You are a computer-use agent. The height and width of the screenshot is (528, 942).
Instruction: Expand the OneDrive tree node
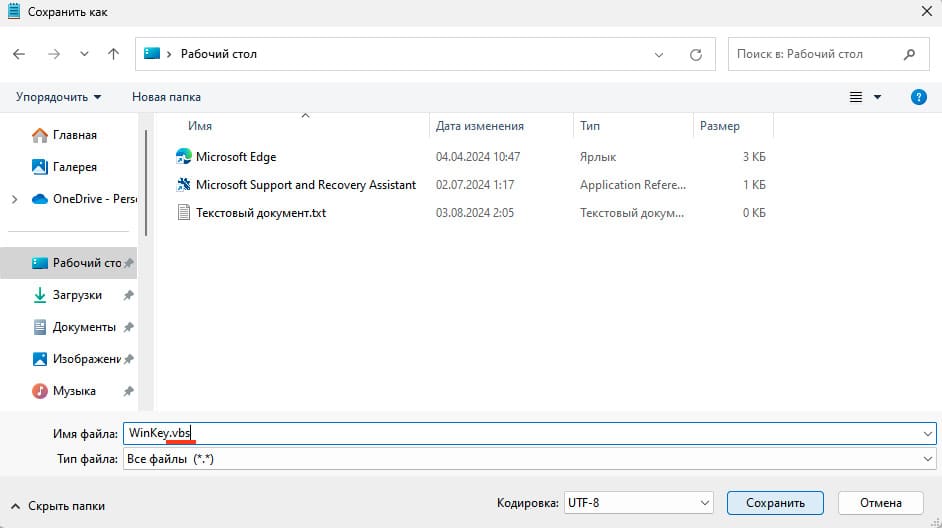14,199
